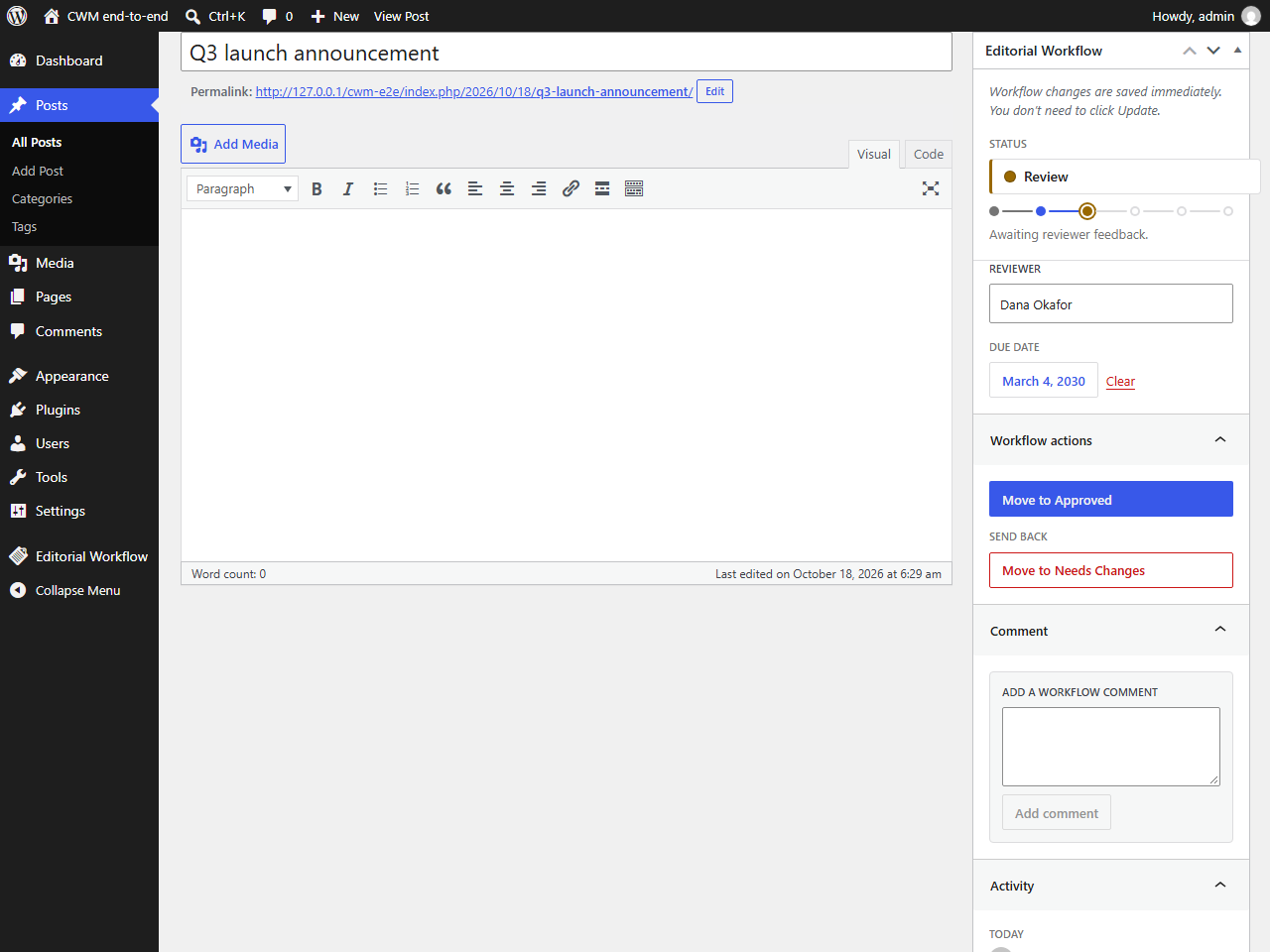Go to Dashboard in sidebar
This screenshot has width=1270, height=952.
[x=79, y=60]
